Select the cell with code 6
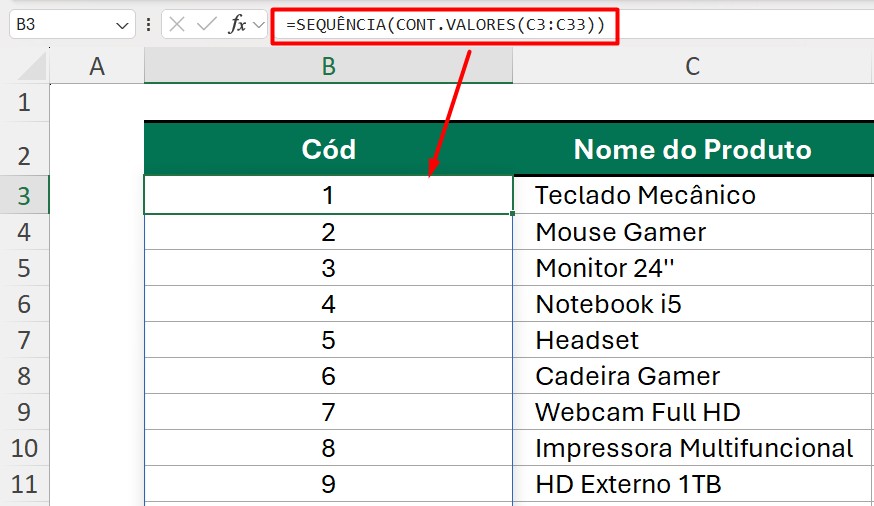This screenshot has width=874, height=506. [x=328, y=376]
